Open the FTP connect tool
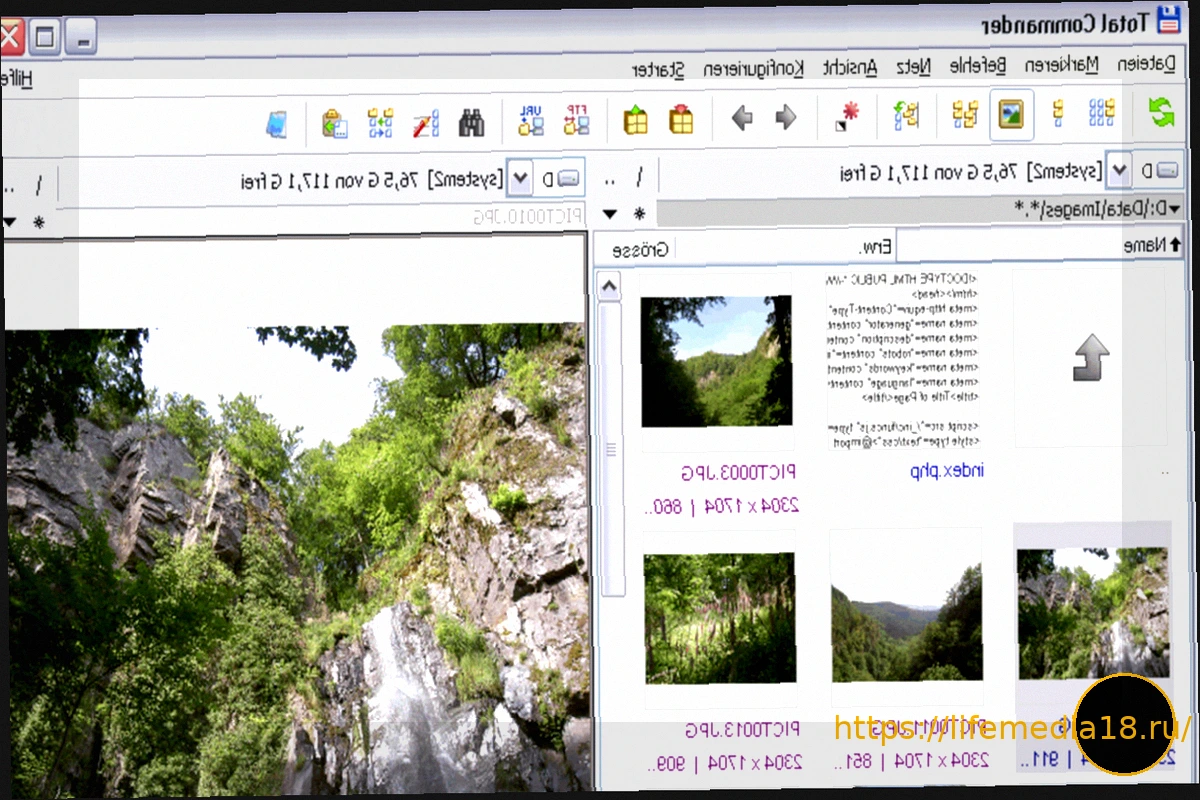Screen dimensions: 1200x800 577,119
